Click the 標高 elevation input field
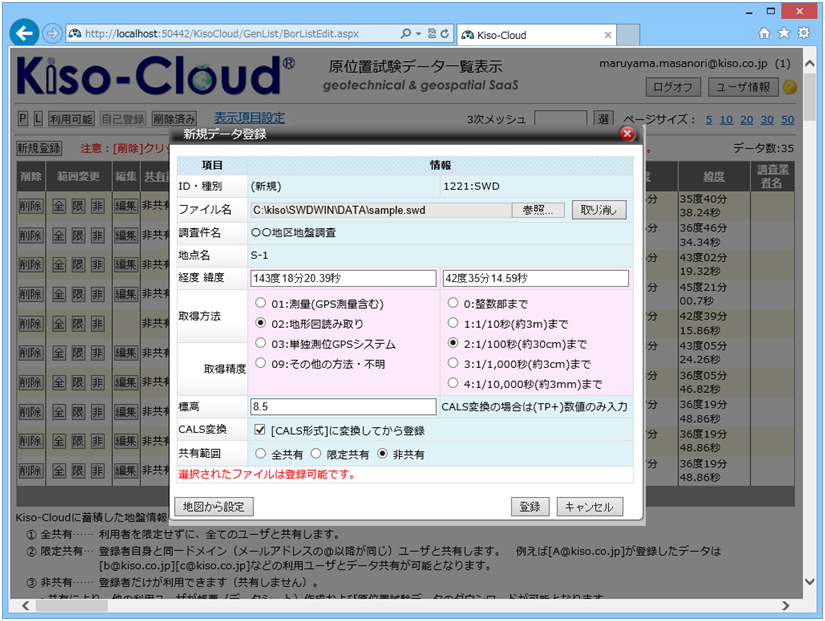Screen dimensions: 825x621 coord(341,406)
